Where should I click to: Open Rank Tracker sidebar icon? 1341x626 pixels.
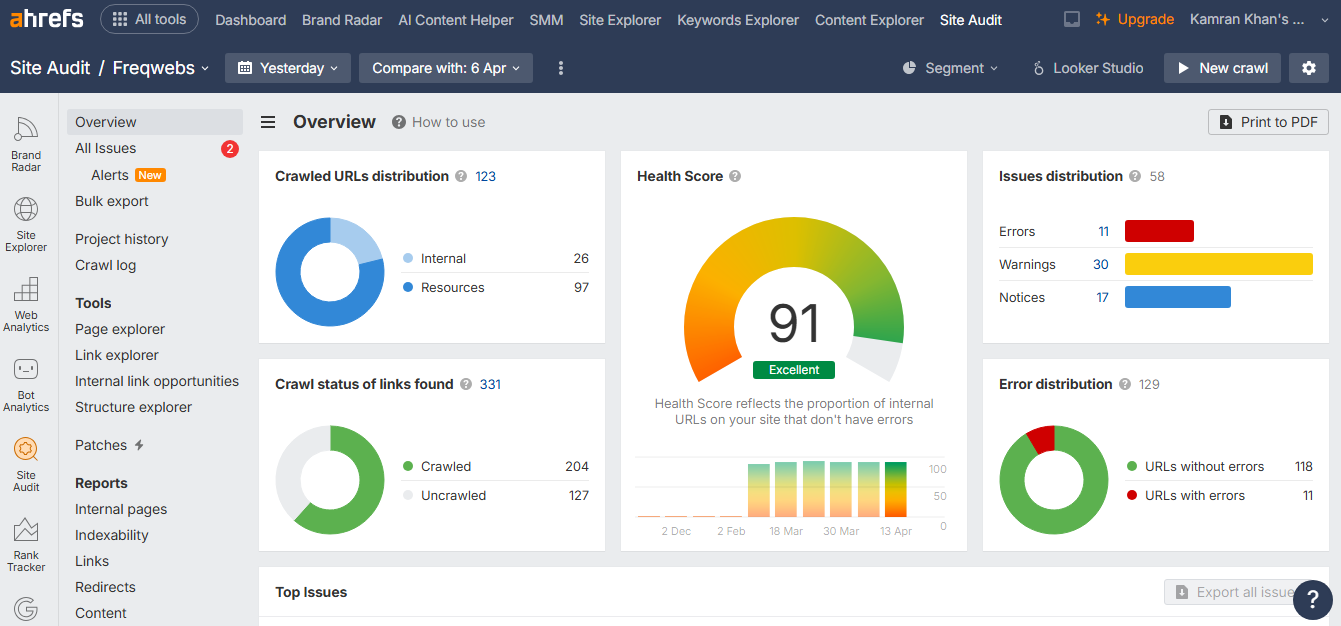coord(26,544)
